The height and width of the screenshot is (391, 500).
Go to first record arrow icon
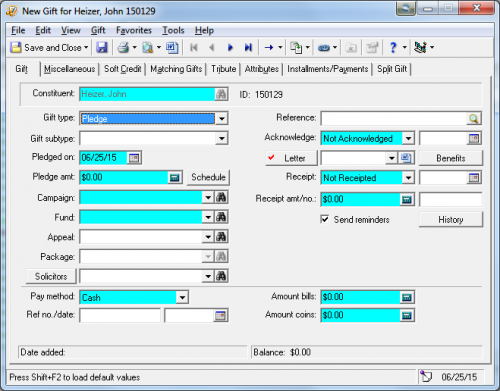pyautogui.click(x=194, y=48)
